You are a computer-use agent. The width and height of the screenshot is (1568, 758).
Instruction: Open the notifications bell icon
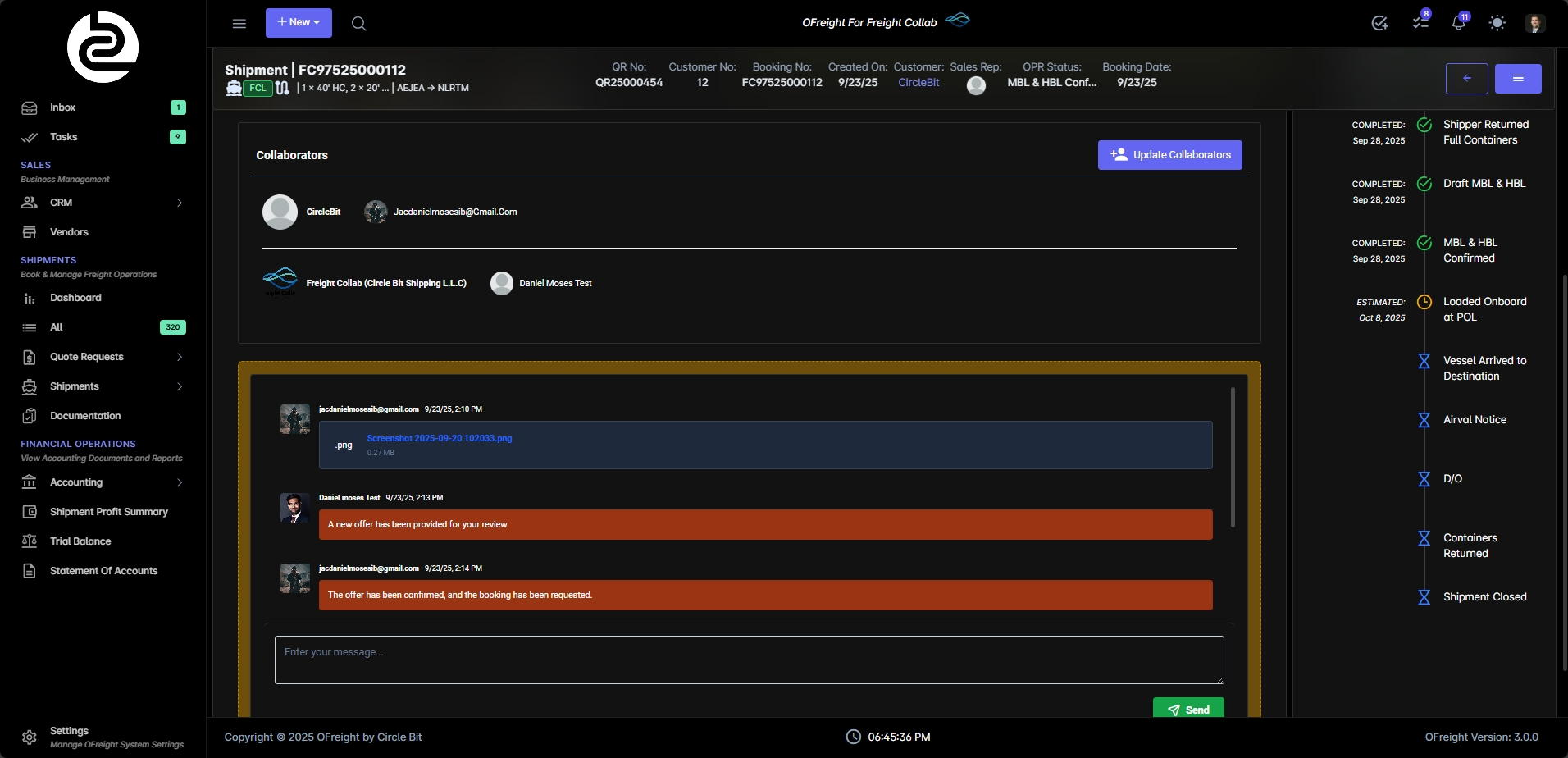tap(1458, 23)
